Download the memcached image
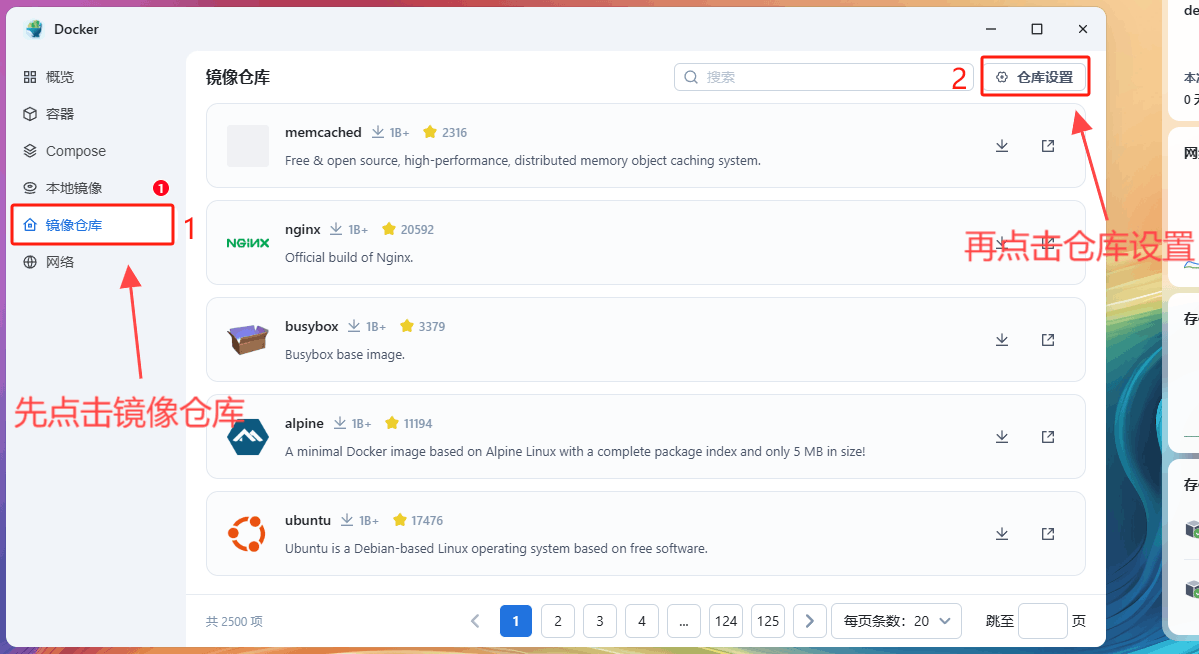 (1001, 146)
